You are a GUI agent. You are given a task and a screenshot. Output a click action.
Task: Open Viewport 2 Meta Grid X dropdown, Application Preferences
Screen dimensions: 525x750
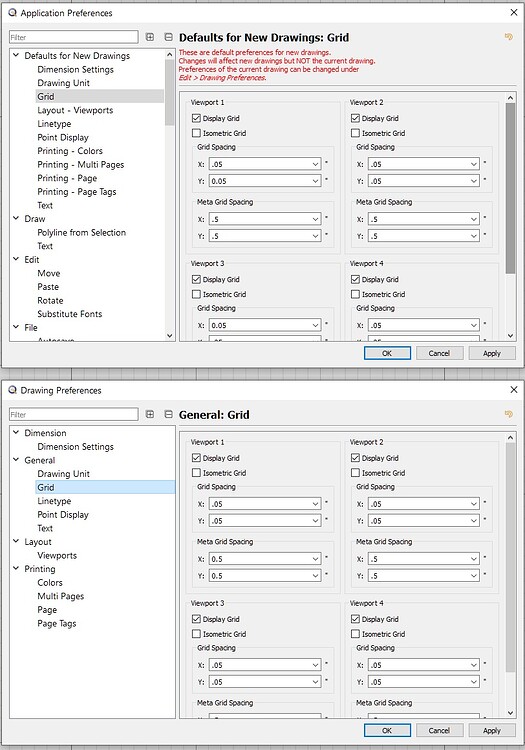474,219
